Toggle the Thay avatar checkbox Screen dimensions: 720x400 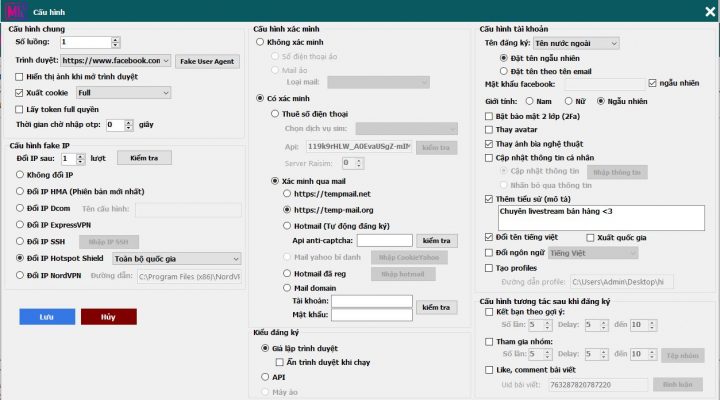pyautogui.click(x=487, y=131)
